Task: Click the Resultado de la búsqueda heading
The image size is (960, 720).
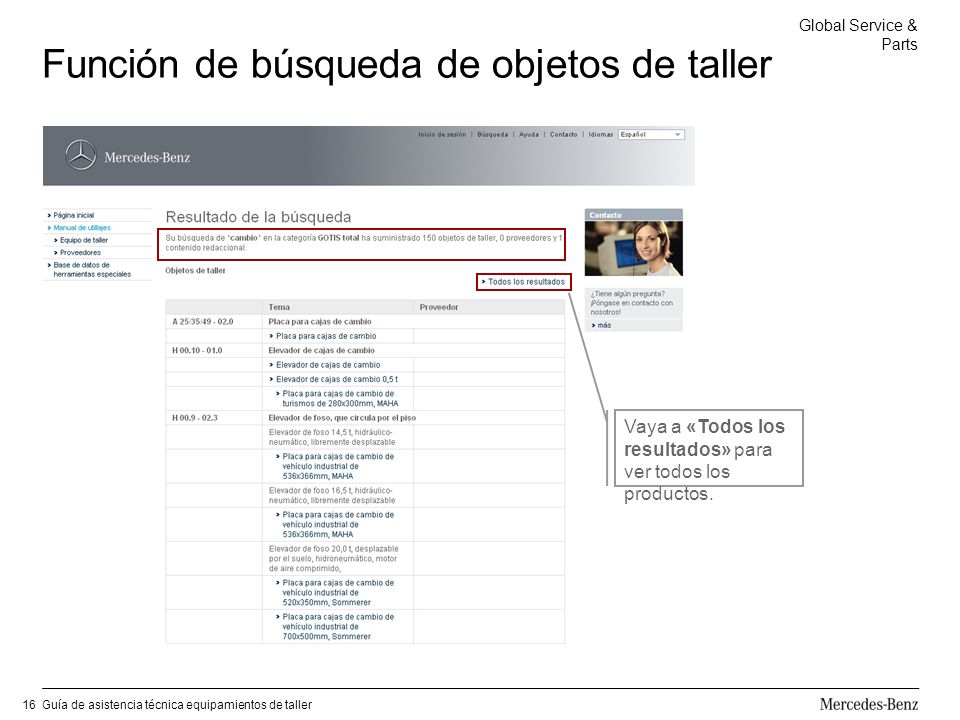Action: [x=258, y=217]
